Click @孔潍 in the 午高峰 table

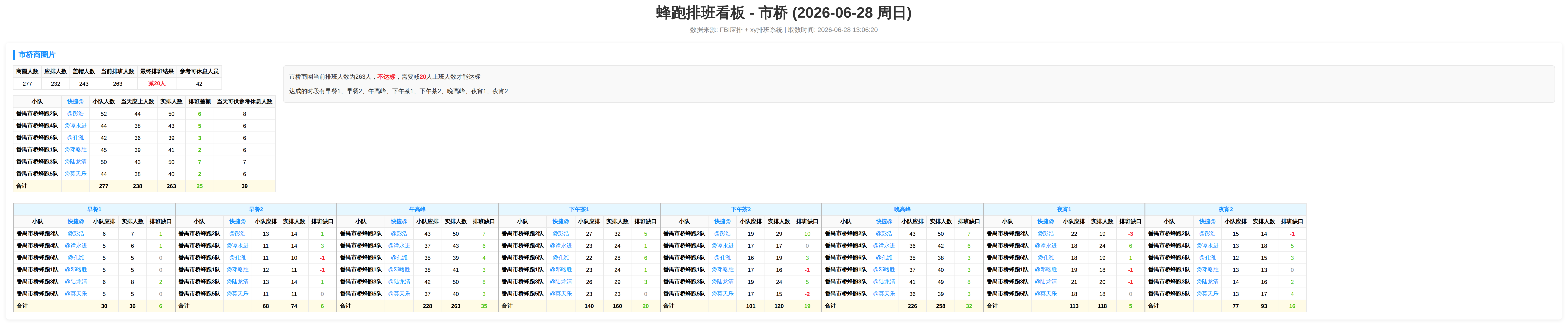click(399, 258)
